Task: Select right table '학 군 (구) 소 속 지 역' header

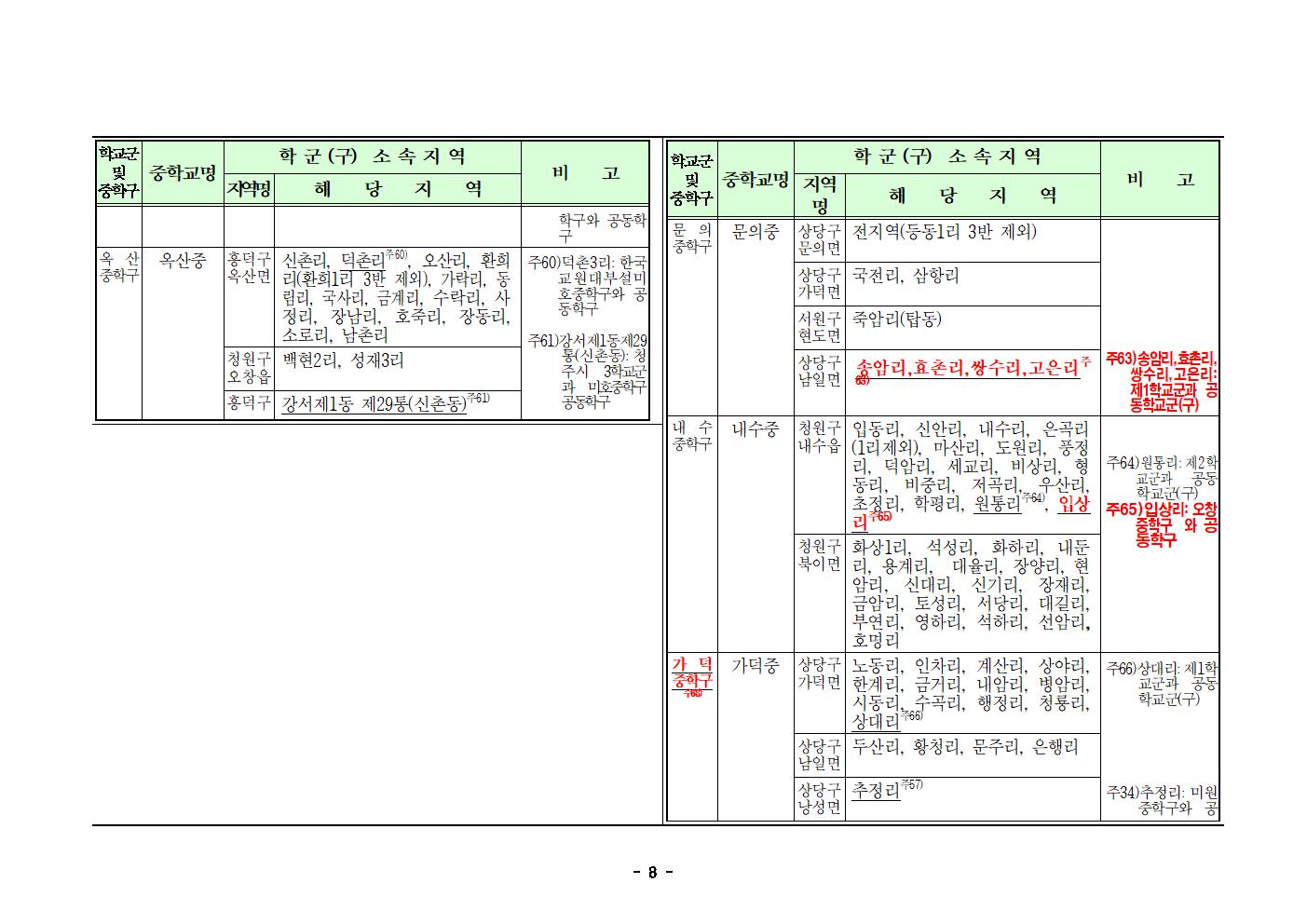Action: (x=947, y=156)
